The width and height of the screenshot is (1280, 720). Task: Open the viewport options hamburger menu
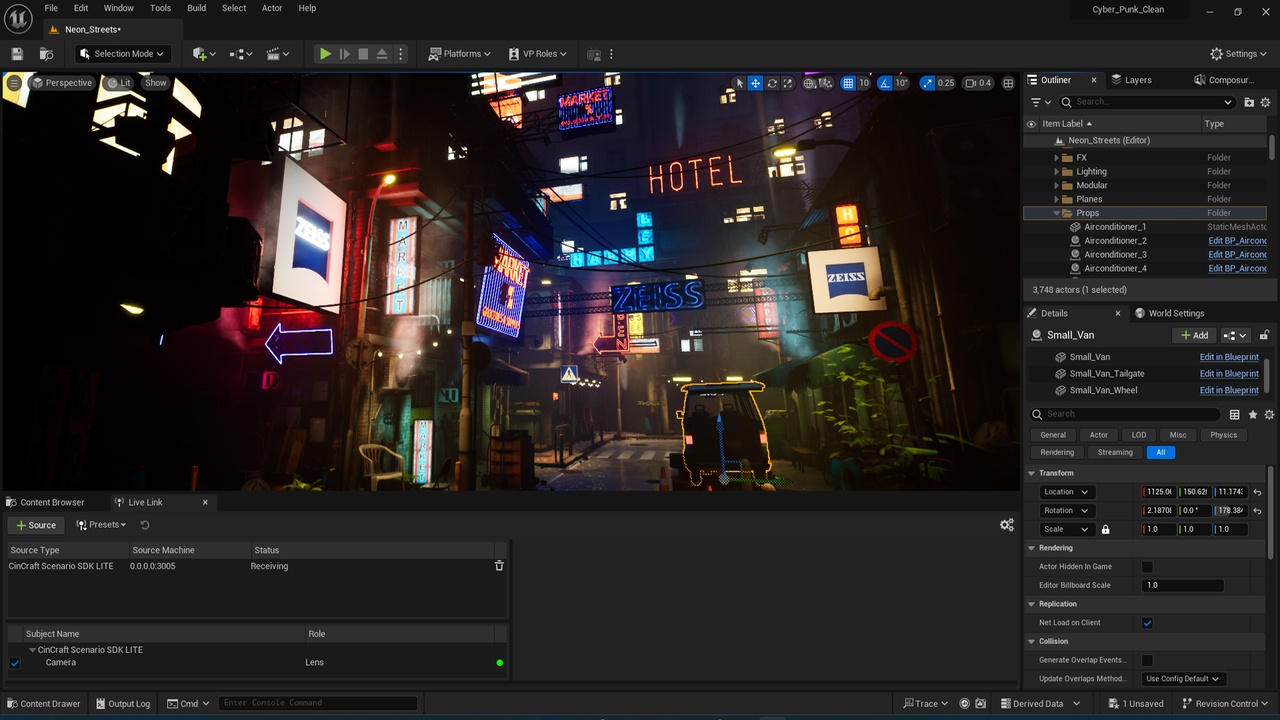(x=14, y=83)
